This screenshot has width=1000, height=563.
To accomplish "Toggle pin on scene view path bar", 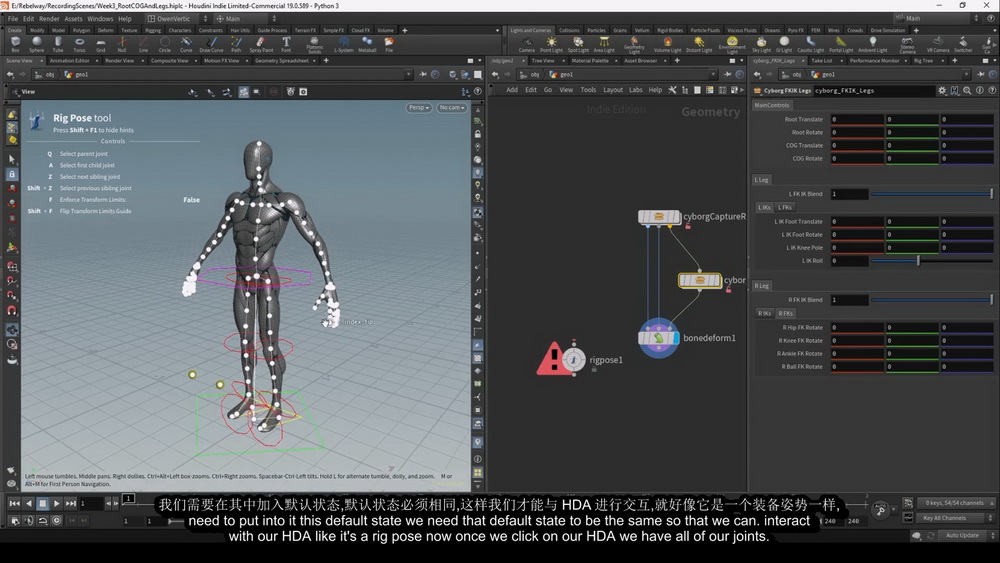I will (423, 75).
